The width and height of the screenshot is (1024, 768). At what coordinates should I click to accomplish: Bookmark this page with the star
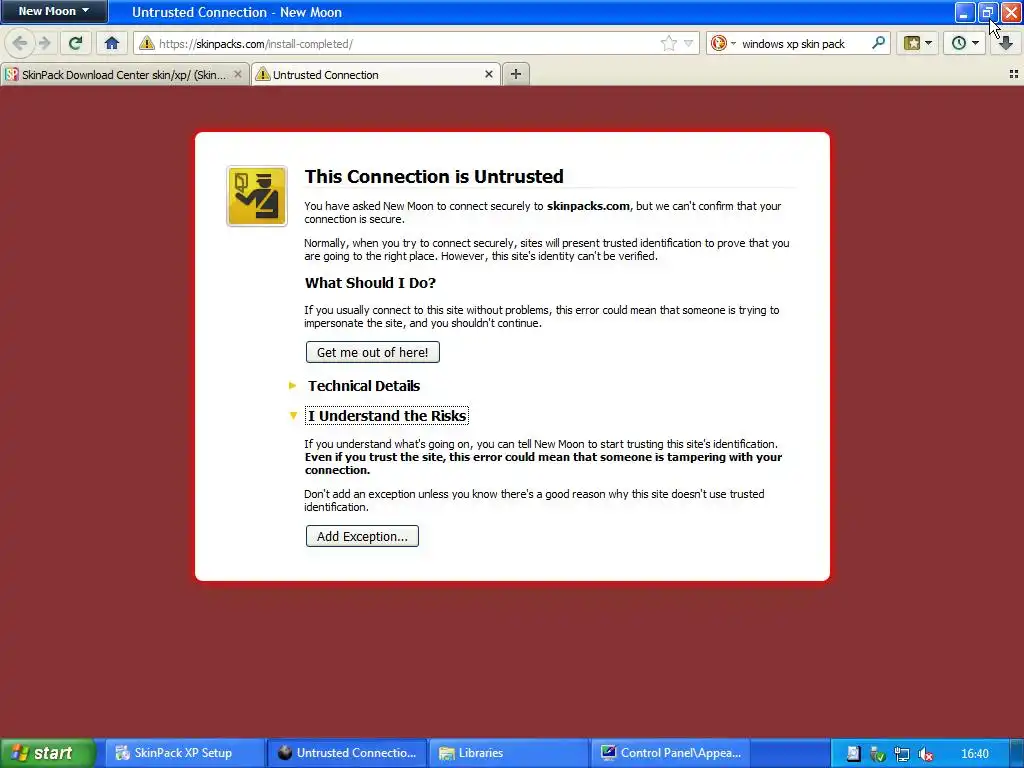pyautogui.click(x=669, y=44)
